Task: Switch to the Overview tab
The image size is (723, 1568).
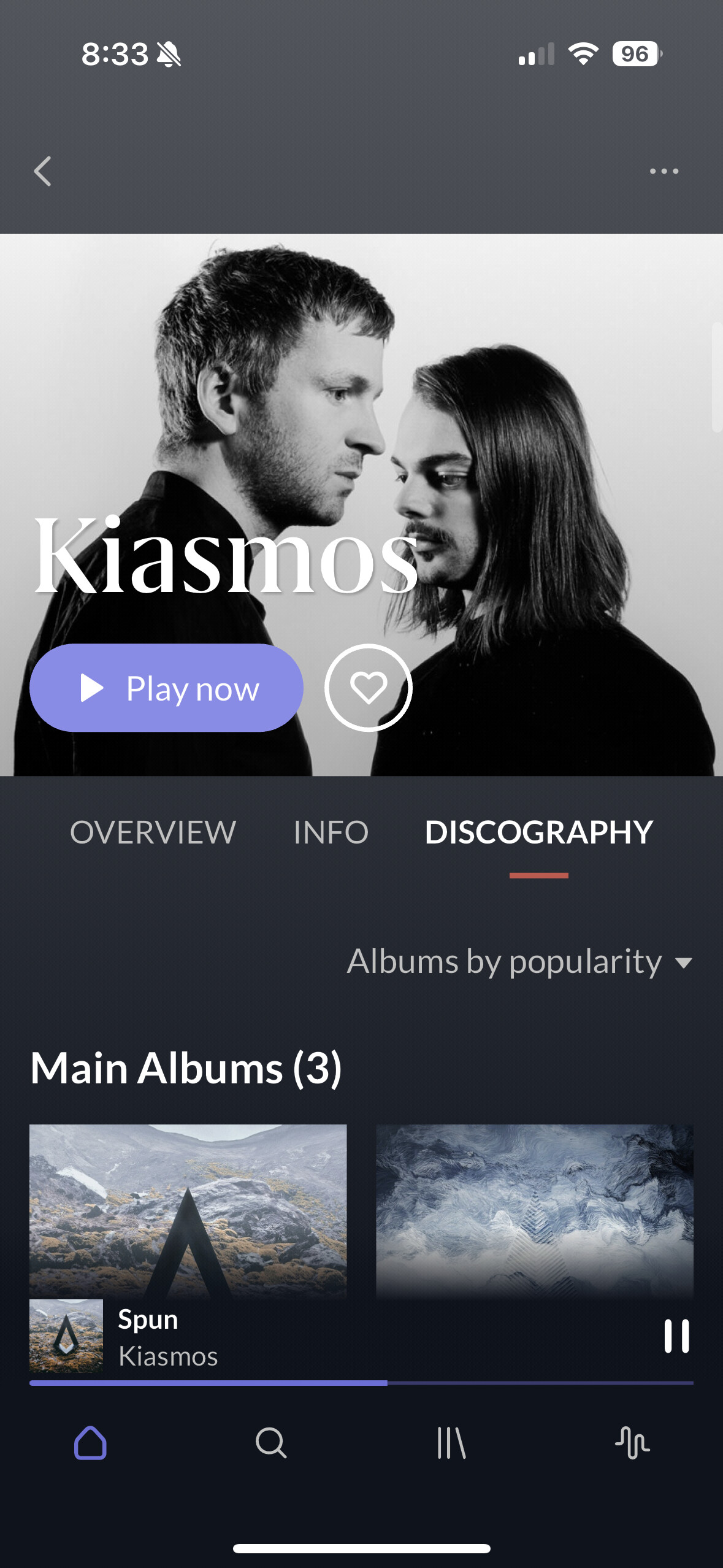Action: click(x=153, y=832)
